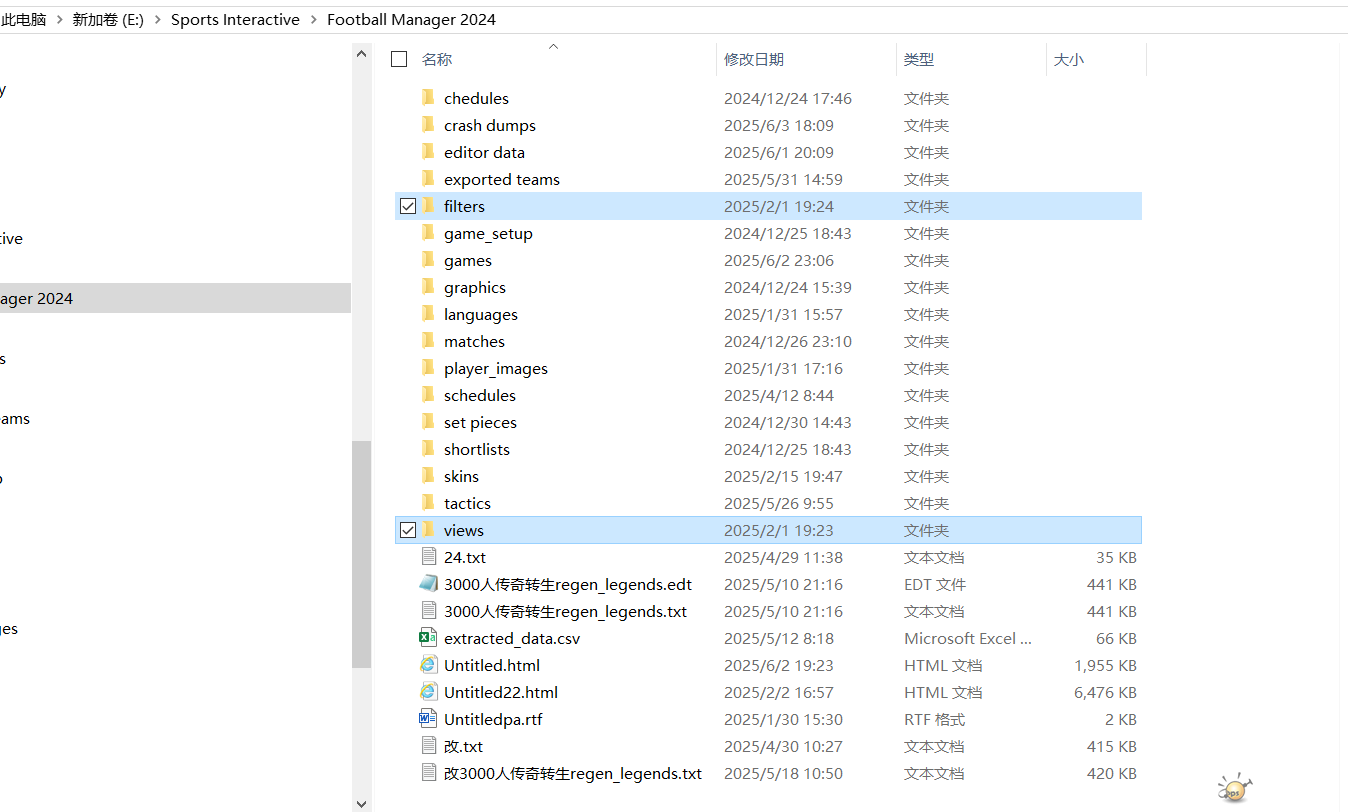
Task: Click the extracted_data.csv Excel icon
Action: pos(428,638)
